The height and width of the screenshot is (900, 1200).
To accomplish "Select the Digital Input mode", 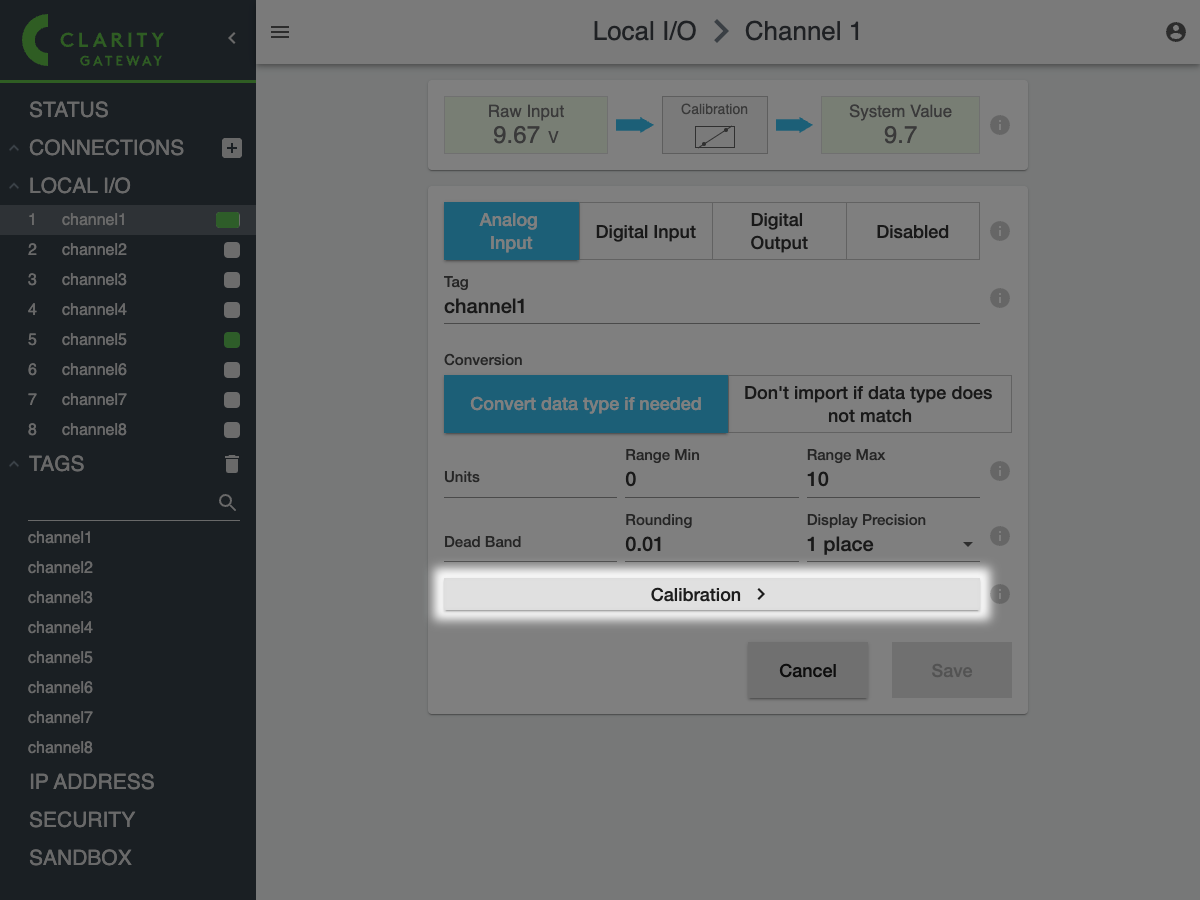I will click(x=645, y=231).
